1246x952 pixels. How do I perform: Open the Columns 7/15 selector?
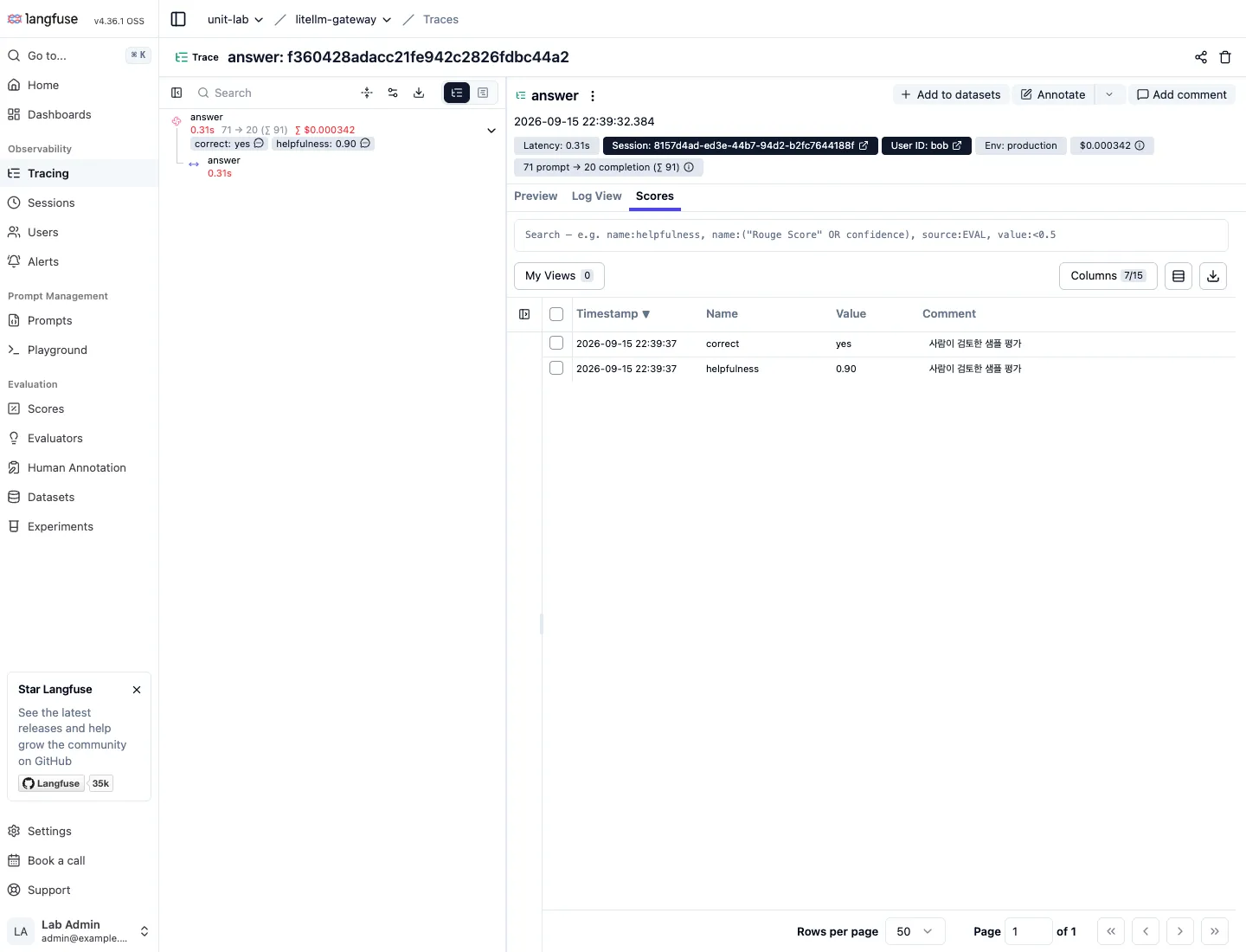pyautogui.click(x=1108, y=276)
